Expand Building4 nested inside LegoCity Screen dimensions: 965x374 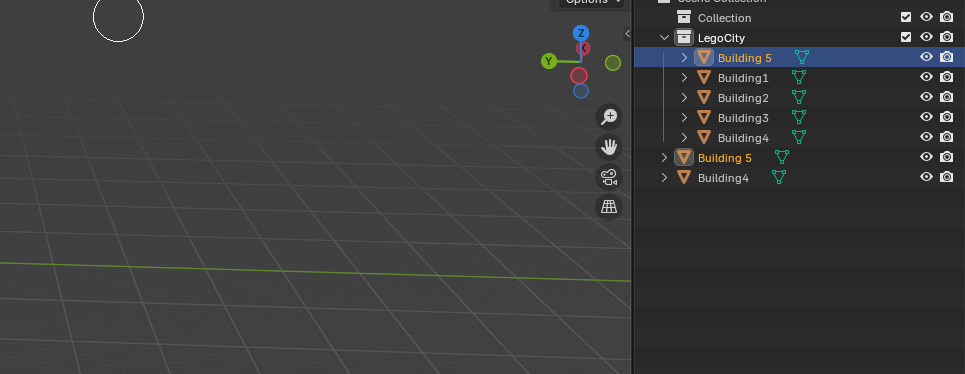tap(684, 137)
